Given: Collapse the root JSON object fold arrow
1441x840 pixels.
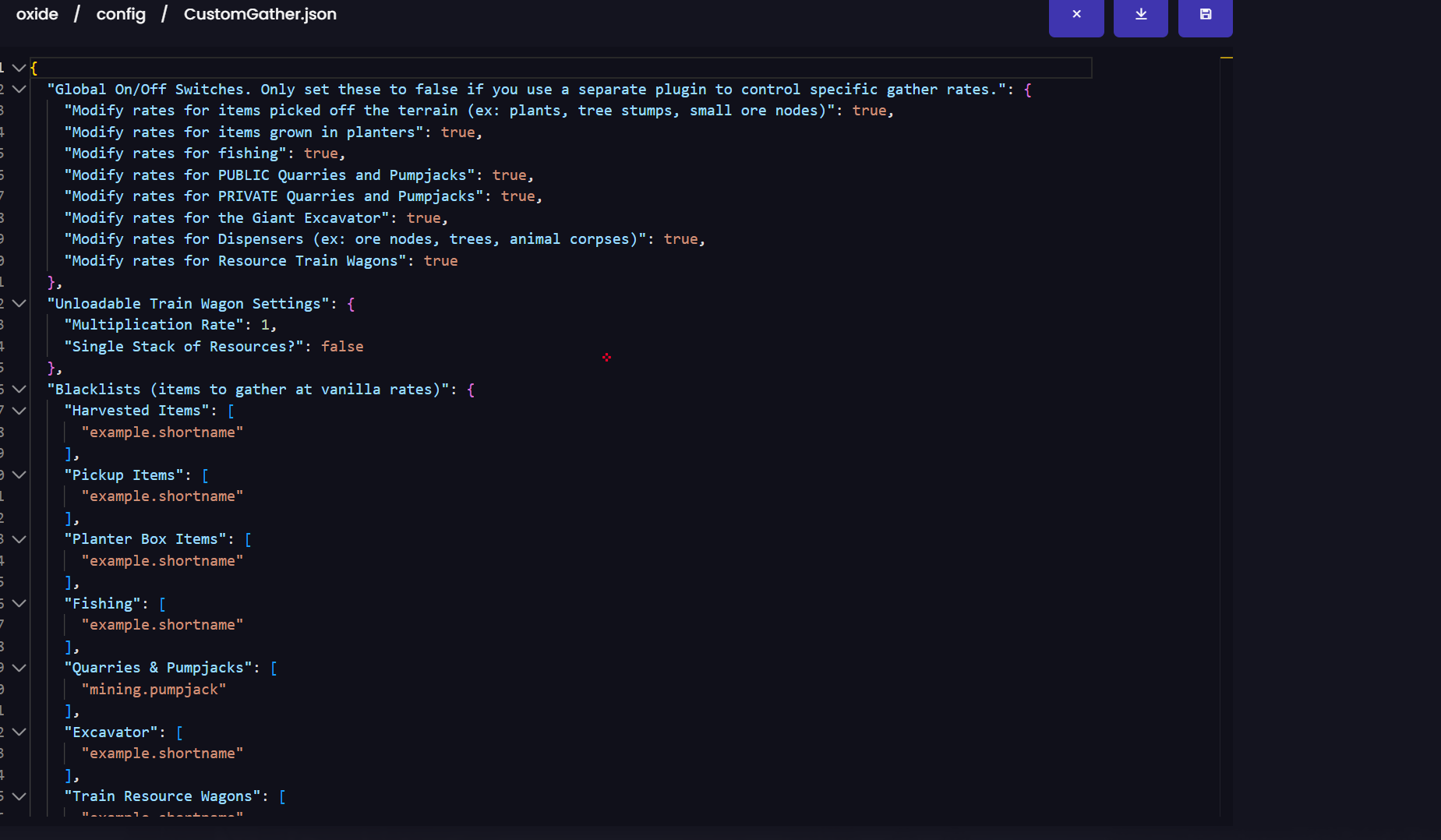Looking at the screenshot, I should 19,69.
